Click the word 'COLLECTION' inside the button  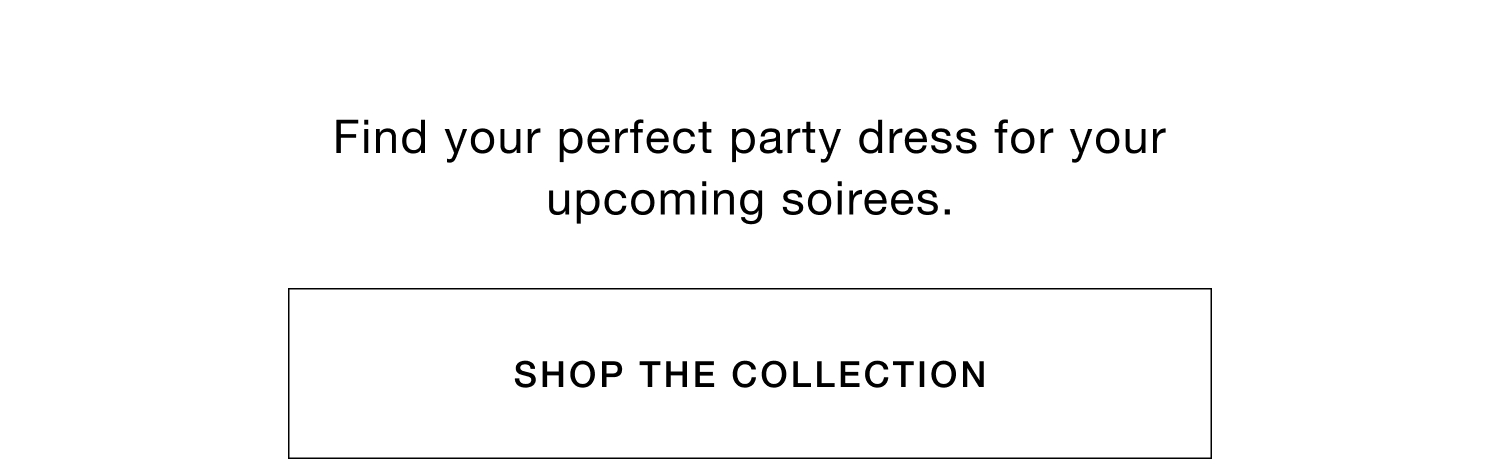(x=860, y=374)
